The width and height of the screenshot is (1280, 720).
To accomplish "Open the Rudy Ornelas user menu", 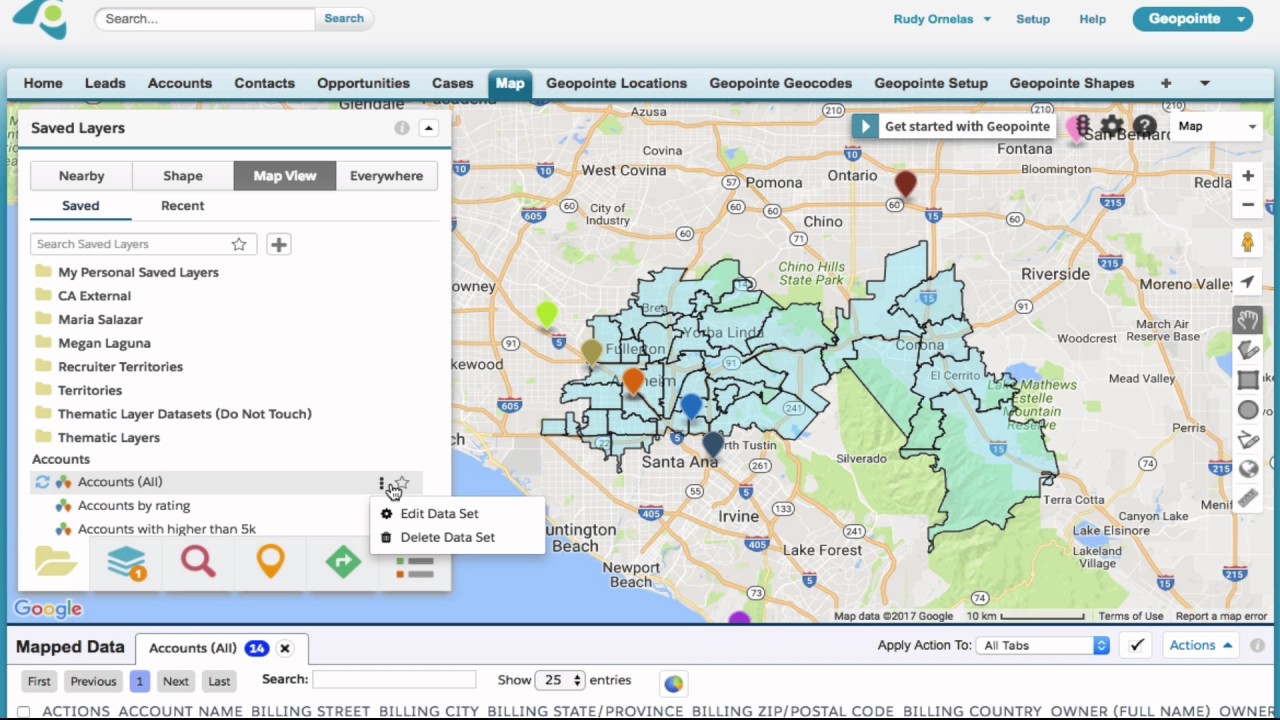I will click(942, 19).
